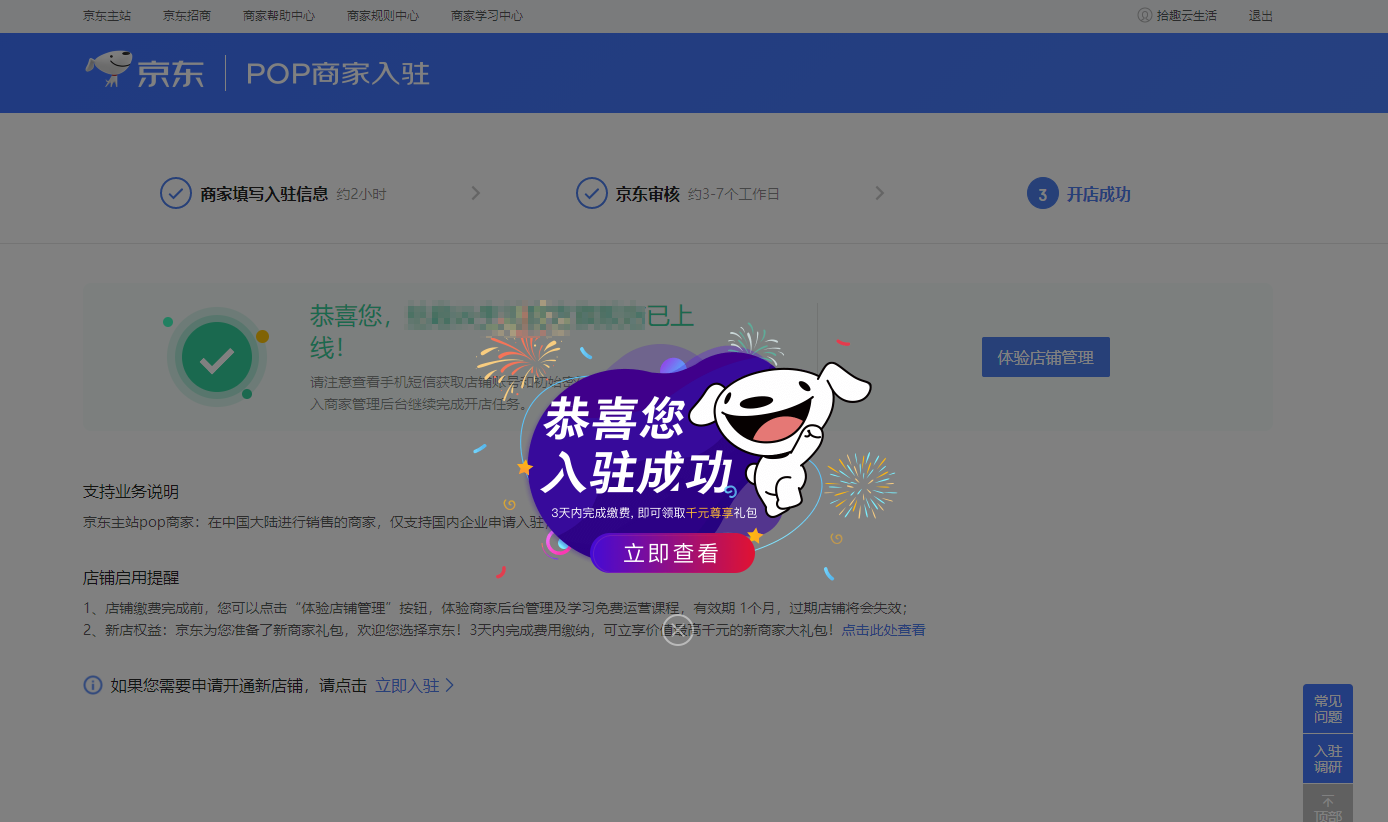Open 商家规则中心 menu item

383,16
